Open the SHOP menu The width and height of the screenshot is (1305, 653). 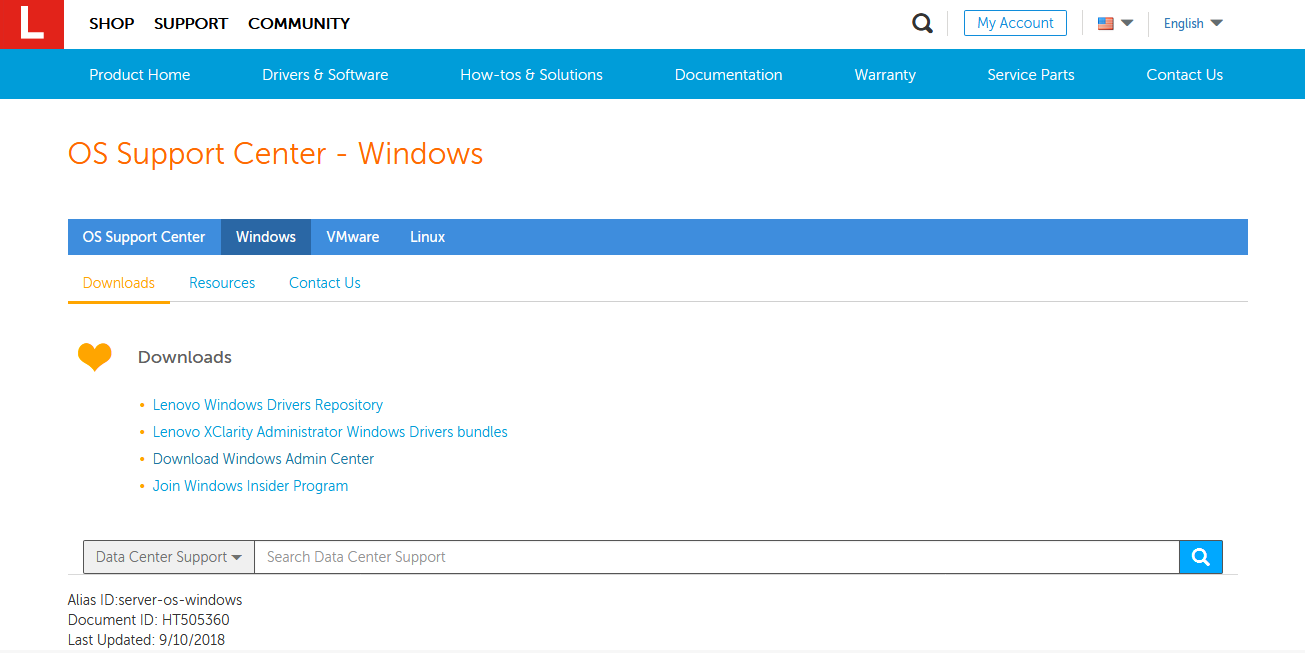point(111,23)
